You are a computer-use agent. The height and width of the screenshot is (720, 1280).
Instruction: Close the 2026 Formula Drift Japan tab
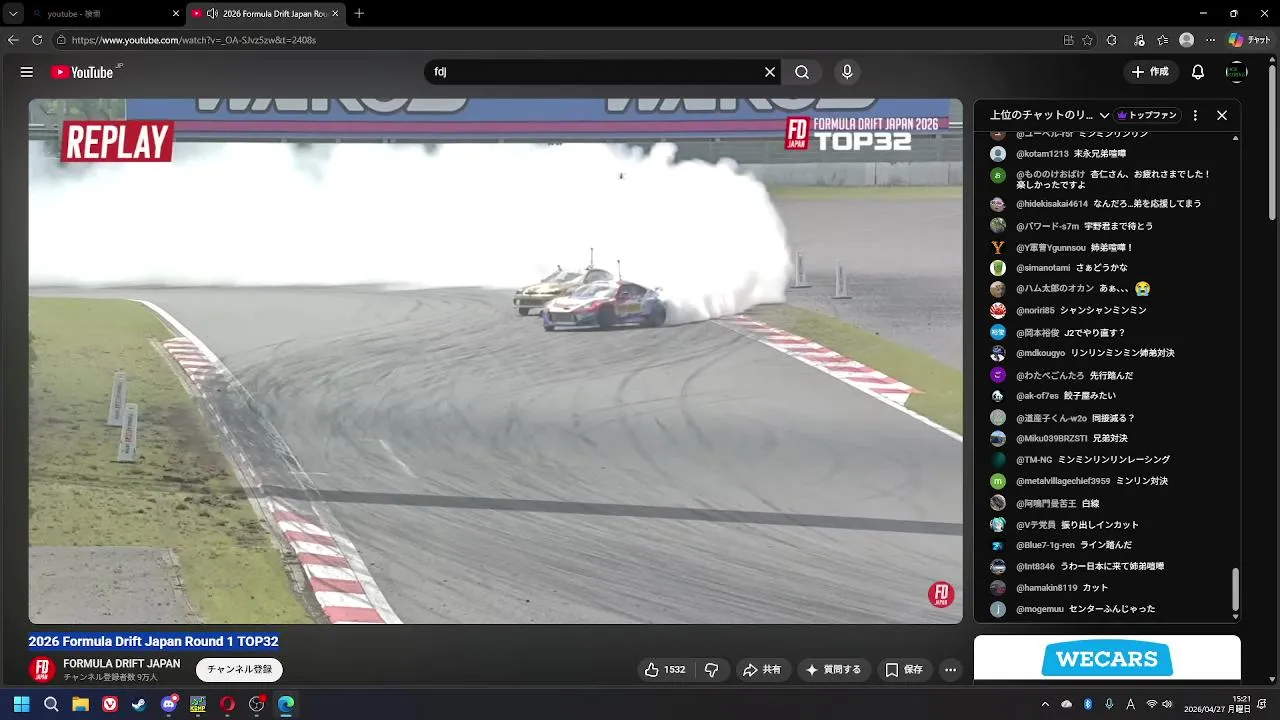click(x=335, y=13)
